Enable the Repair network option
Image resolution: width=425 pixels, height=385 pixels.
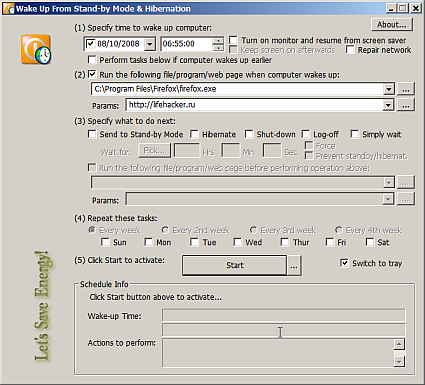(x=350, y=50)
